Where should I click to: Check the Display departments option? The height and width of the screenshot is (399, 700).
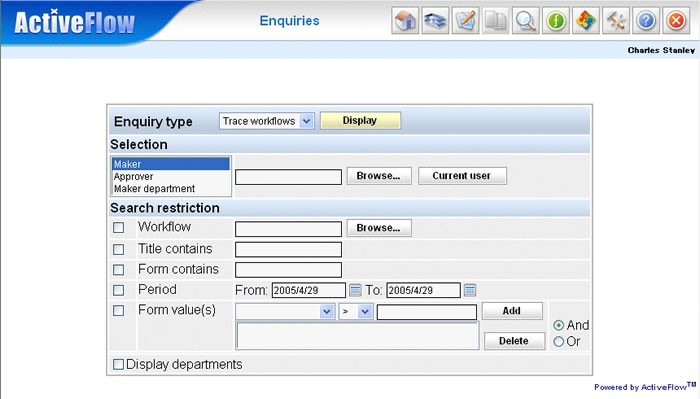(x=118, y=364)
